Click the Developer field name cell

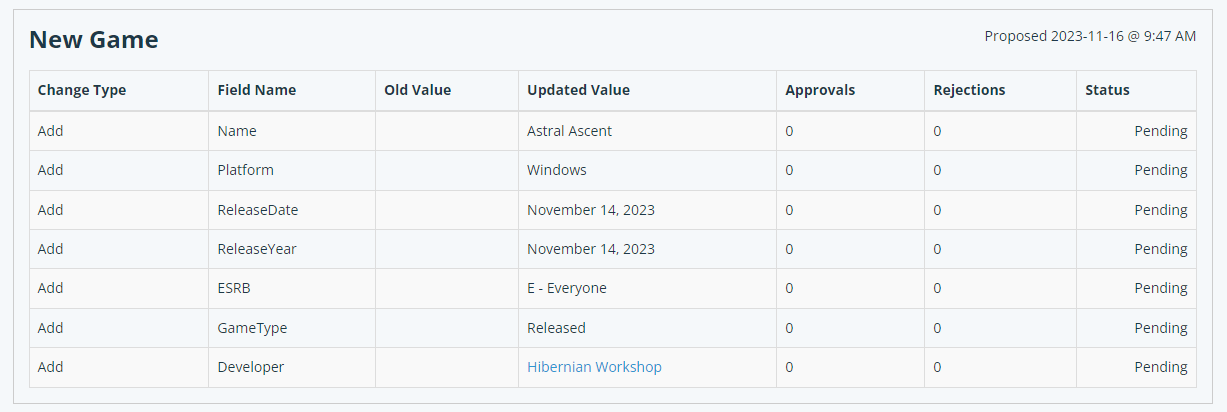coord(292,367)
